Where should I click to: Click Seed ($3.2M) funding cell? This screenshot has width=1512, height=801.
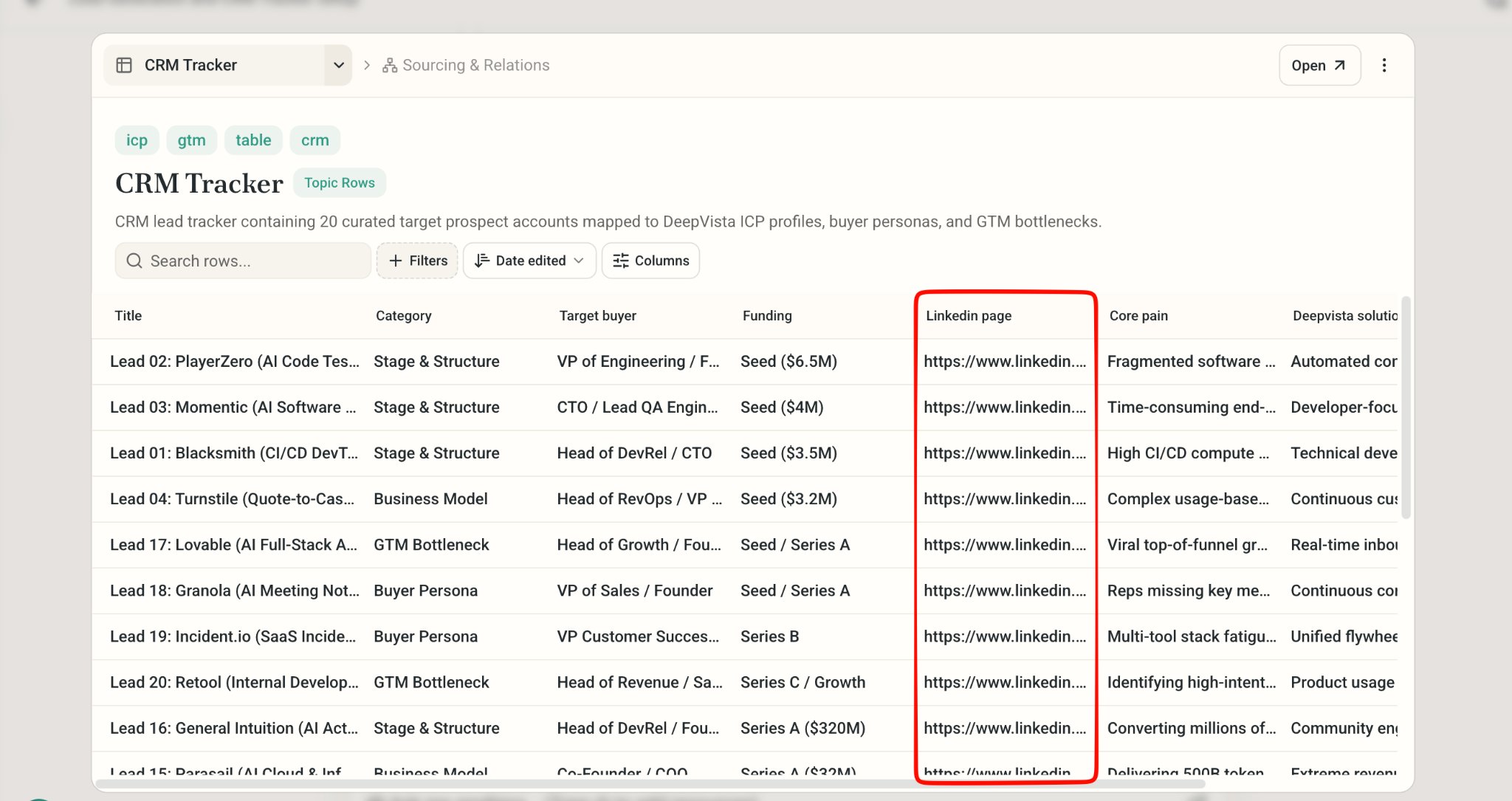(x=788, y=498)
